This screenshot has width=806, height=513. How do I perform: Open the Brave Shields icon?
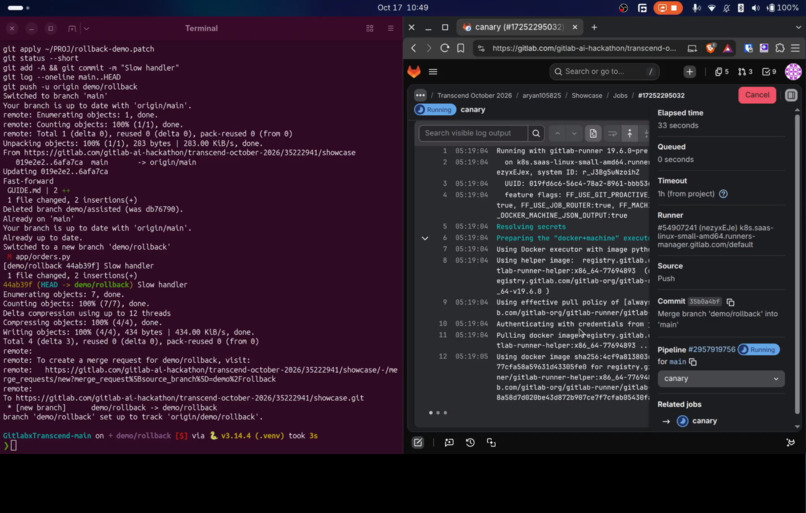[710, 48]
